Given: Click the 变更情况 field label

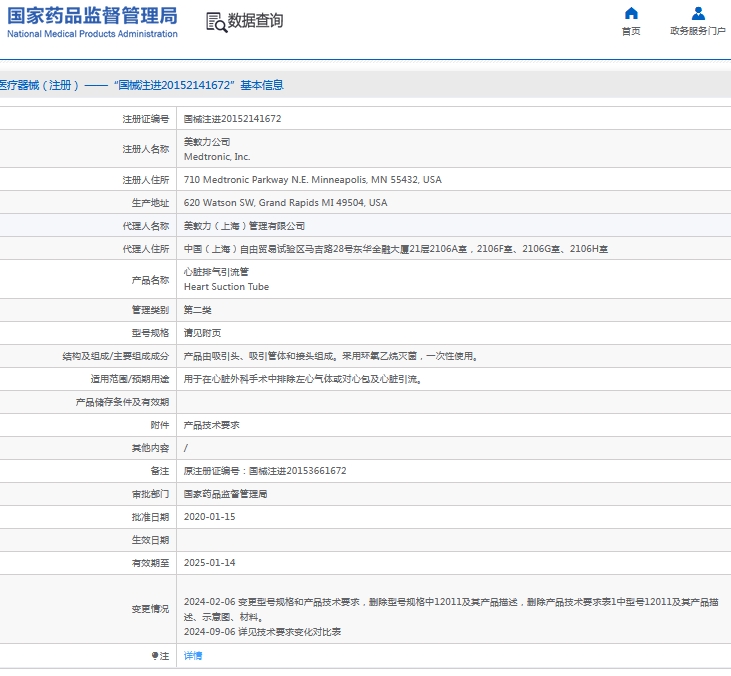Looking at the screenshot, I should tap(150, 609).
